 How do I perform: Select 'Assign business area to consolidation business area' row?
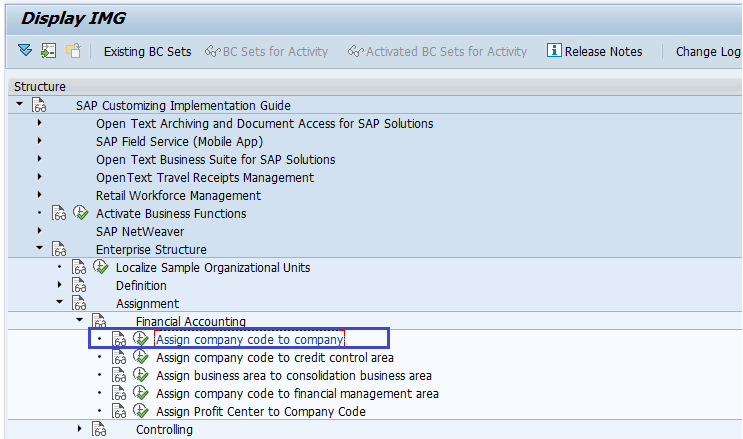point(294,375)
